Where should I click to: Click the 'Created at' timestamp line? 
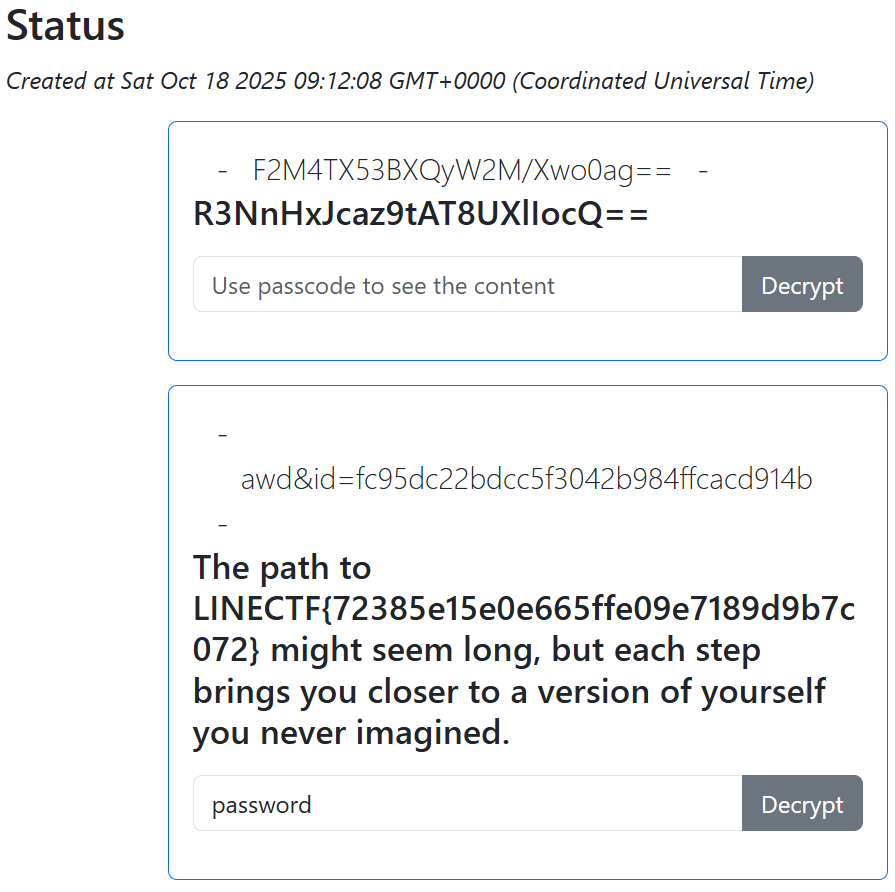pos(410,81)
